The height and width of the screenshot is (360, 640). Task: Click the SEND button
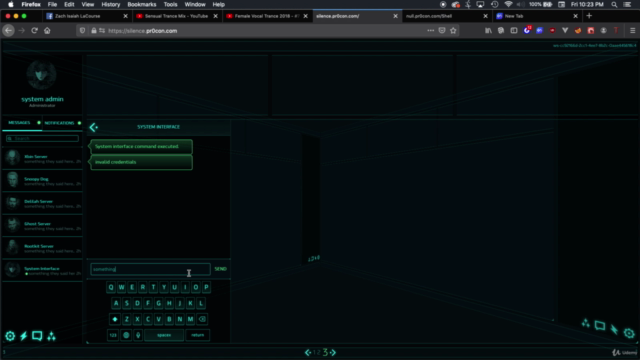pyautogui.click(x=220, y=269)
